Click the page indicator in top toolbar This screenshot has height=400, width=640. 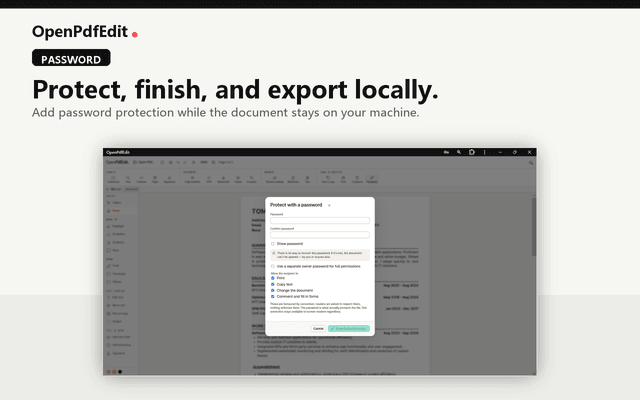[226, 162]
